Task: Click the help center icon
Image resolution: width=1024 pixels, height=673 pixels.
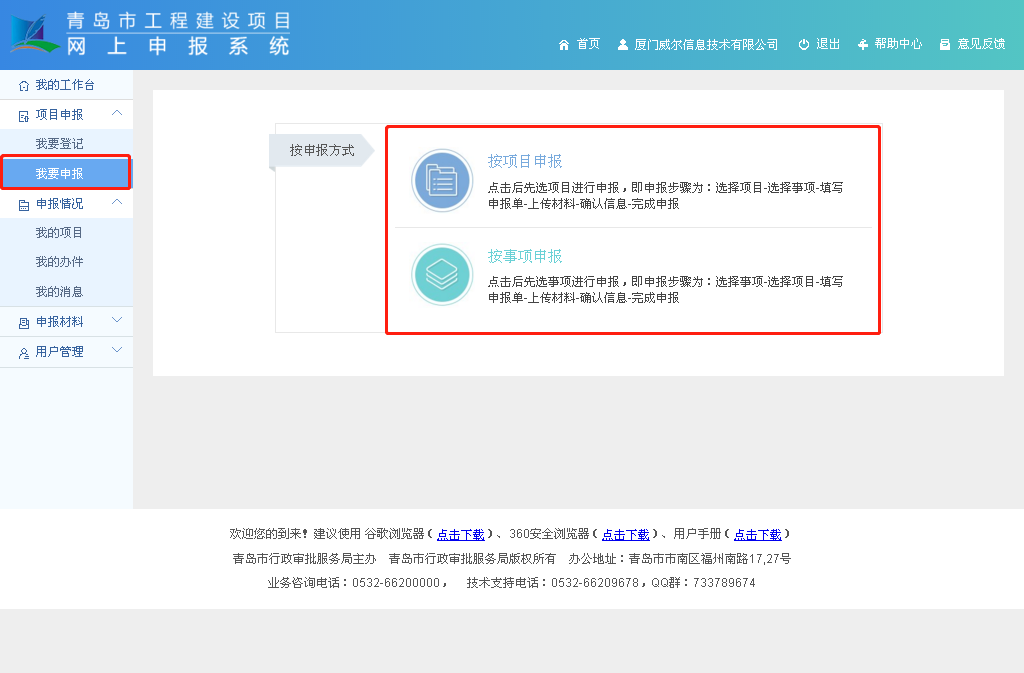Action: pyautogui.click(x=863, y=45)
